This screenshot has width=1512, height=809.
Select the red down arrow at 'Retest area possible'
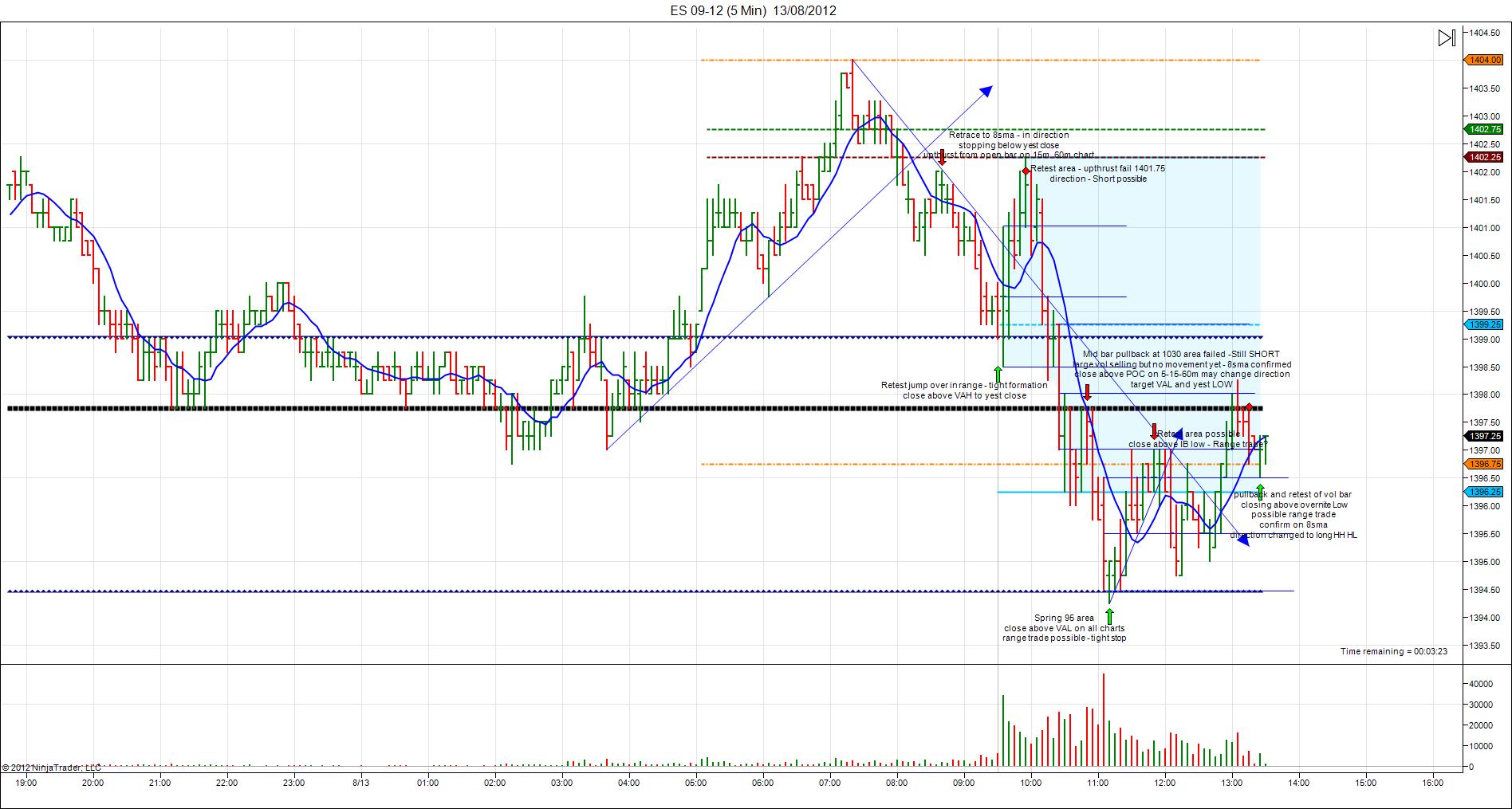click(1154, 431)
